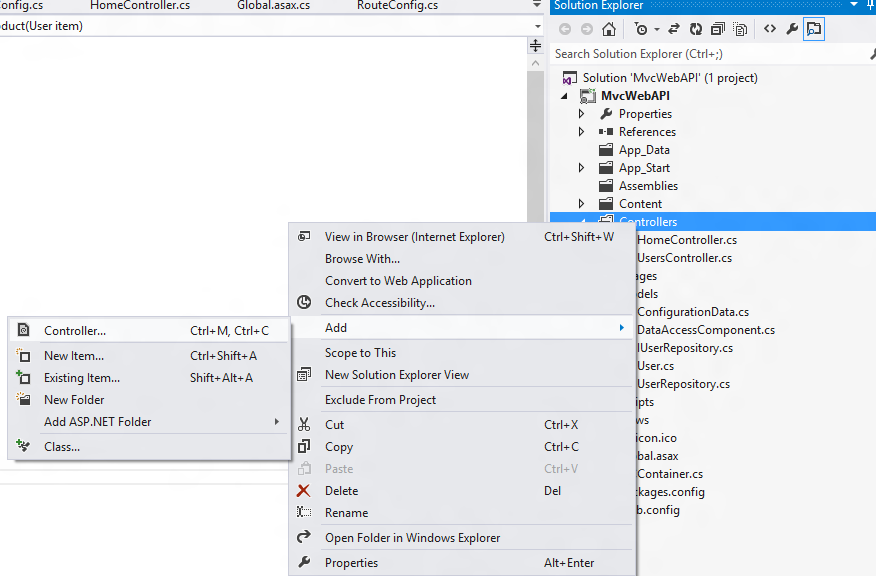Choose Class... in Add submenu
The height and width of the screenshot is (576, 876).
coord(149,447)
